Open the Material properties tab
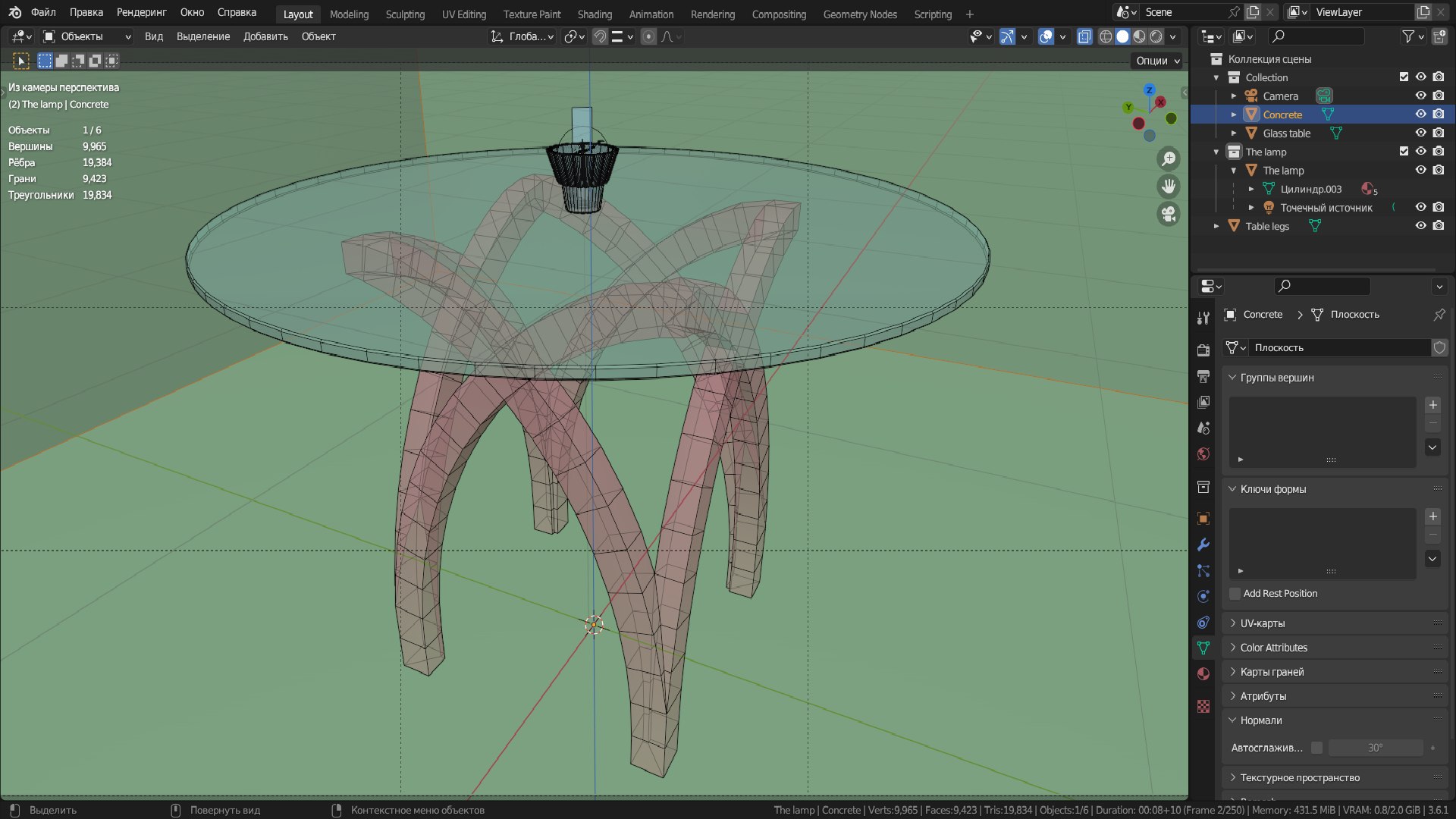The height and width of the screenshot is (819, 1456). click(1203, 673)
